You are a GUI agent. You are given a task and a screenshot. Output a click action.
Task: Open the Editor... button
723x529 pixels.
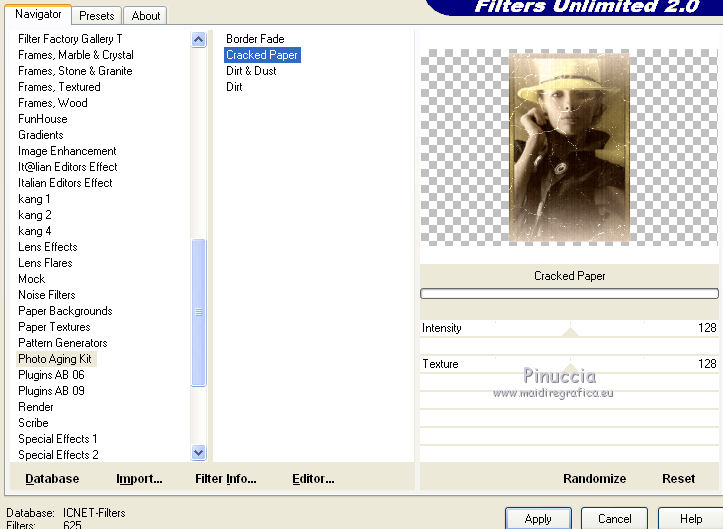point(313,479)
